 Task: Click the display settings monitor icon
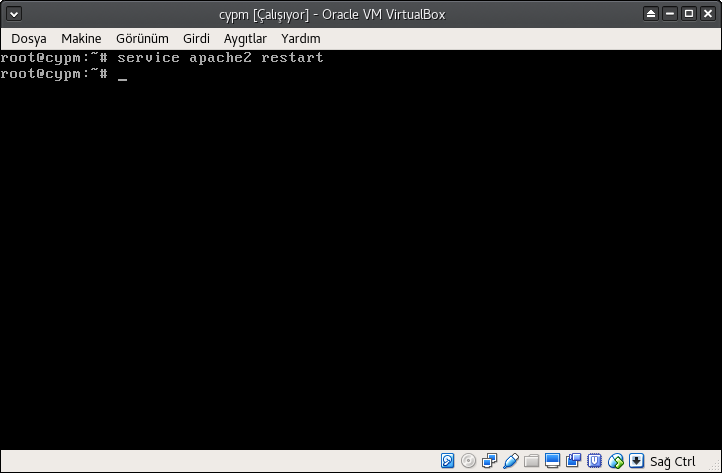pos(552,461)
